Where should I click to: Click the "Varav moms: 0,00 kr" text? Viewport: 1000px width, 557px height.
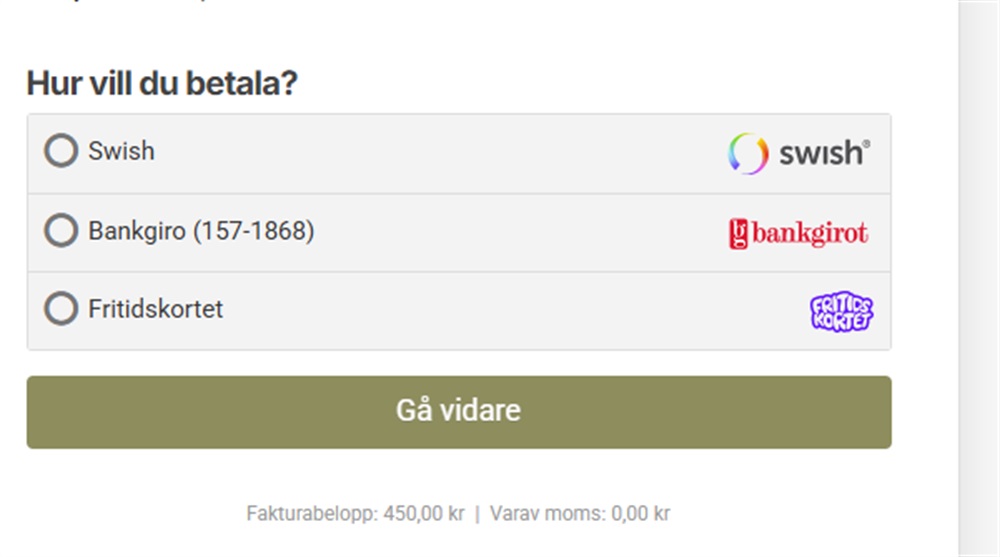coord(580,514)
